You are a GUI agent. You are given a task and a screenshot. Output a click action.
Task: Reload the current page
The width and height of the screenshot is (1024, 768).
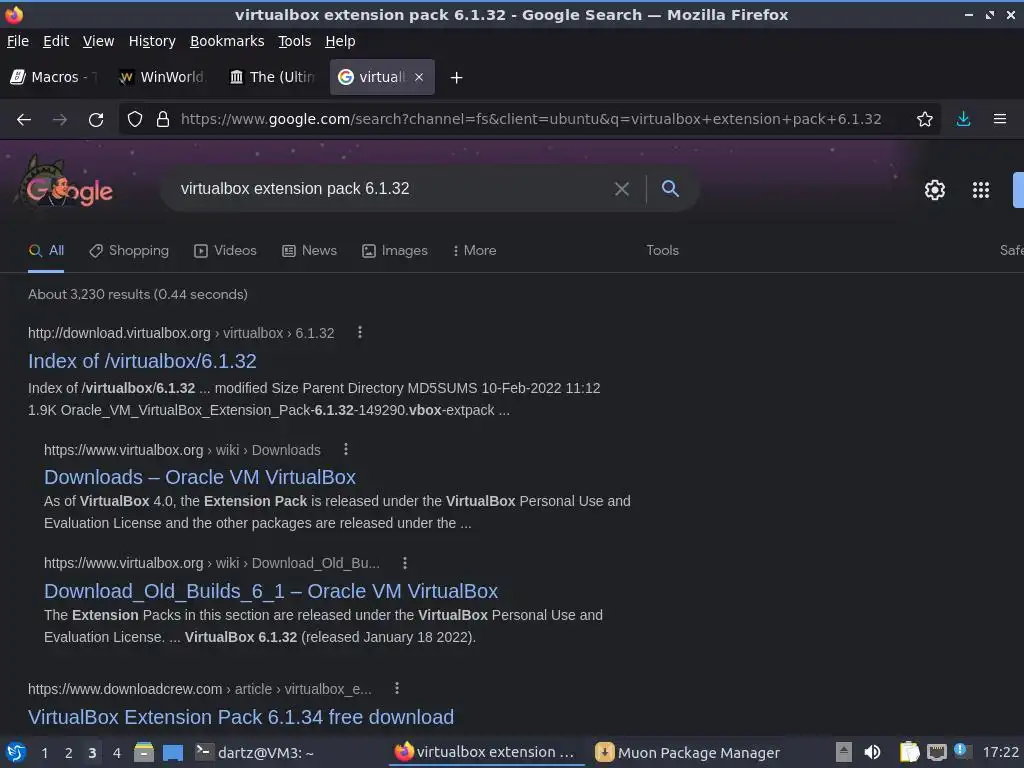[96, 120]
